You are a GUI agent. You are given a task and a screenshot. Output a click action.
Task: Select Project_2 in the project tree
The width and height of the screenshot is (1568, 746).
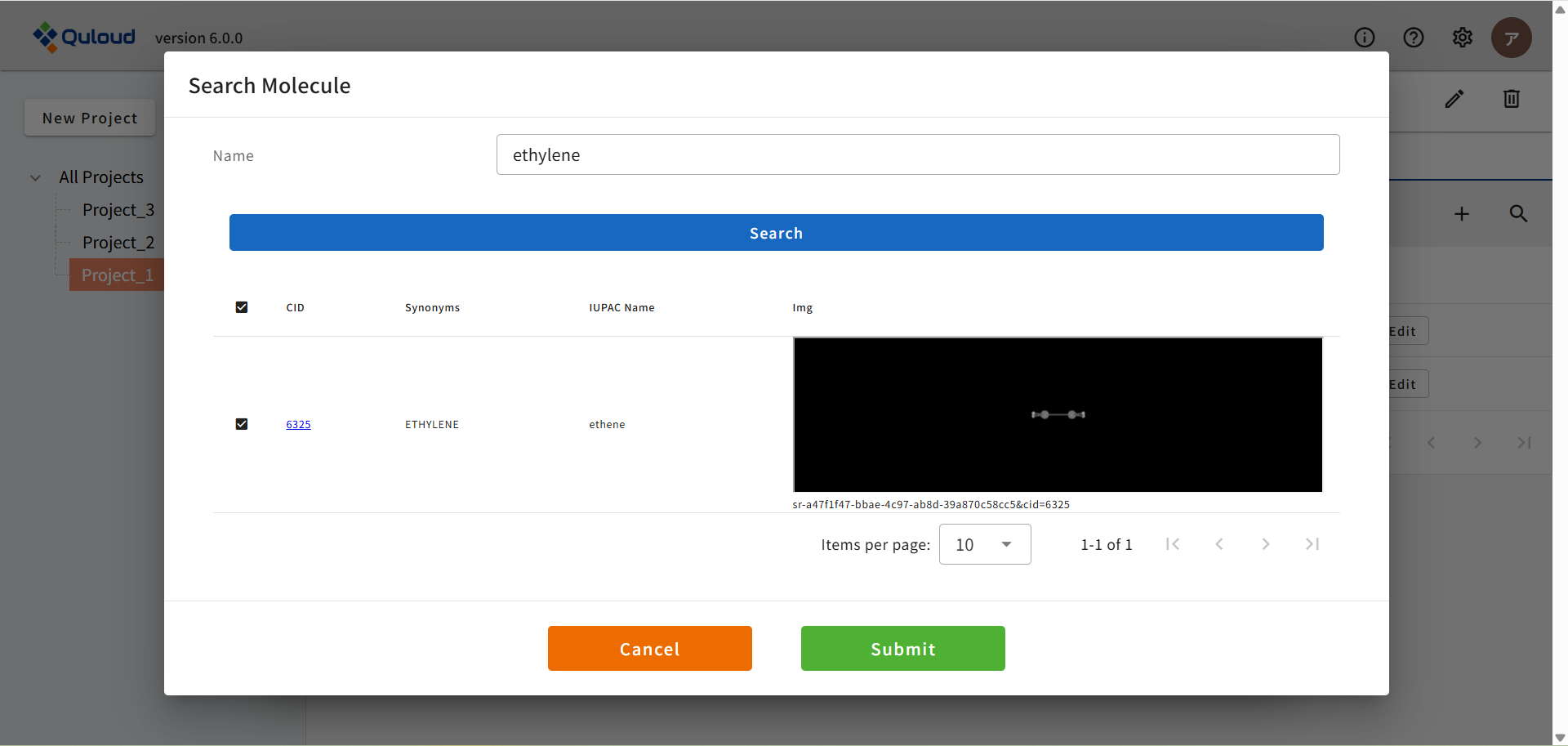(118, 243)
